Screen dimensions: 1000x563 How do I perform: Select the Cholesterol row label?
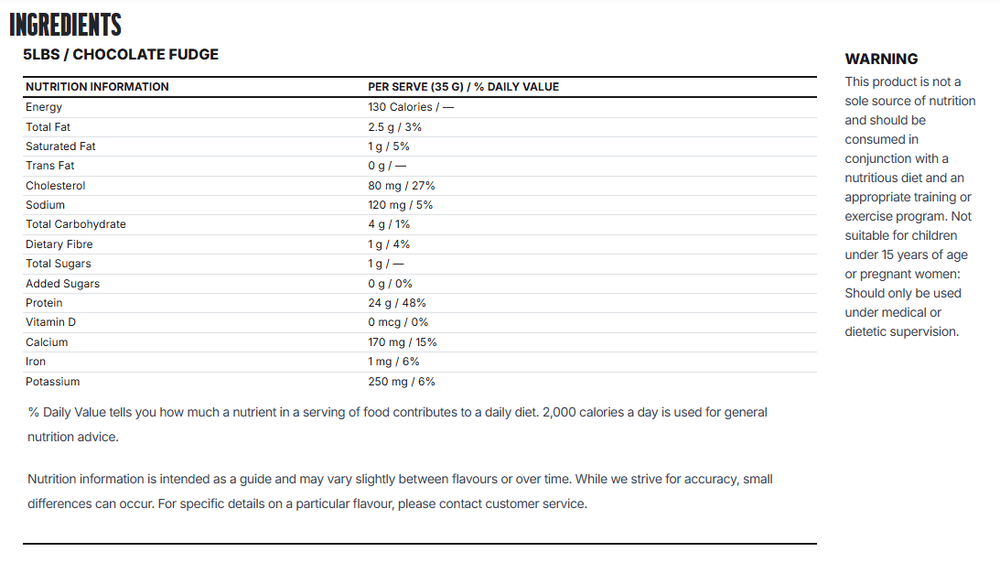[55, 186]
